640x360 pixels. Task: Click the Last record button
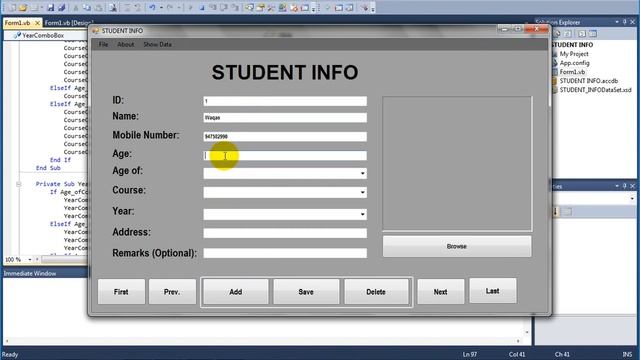tap(493, 291)
